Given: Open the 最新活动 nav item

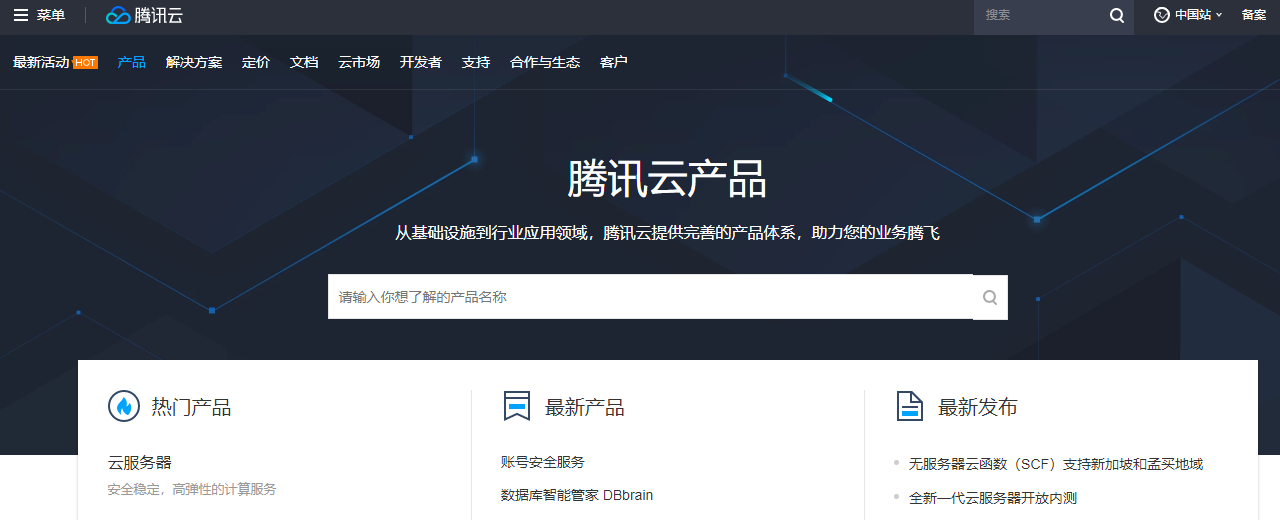Looking at the screenshot, I should (x=41, y=62).
